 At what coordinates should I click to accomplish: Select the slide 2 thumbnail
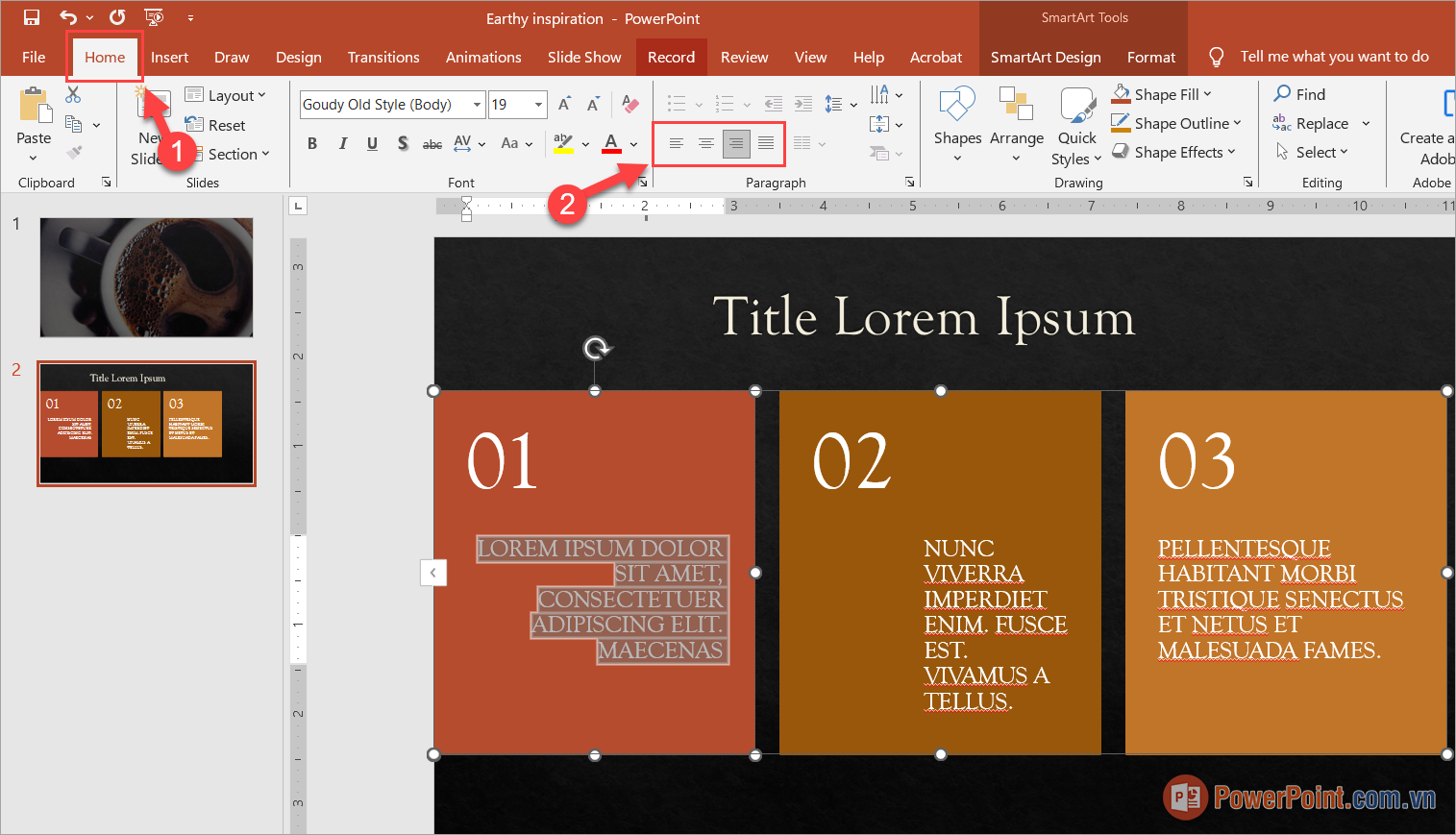pos(146,424)
